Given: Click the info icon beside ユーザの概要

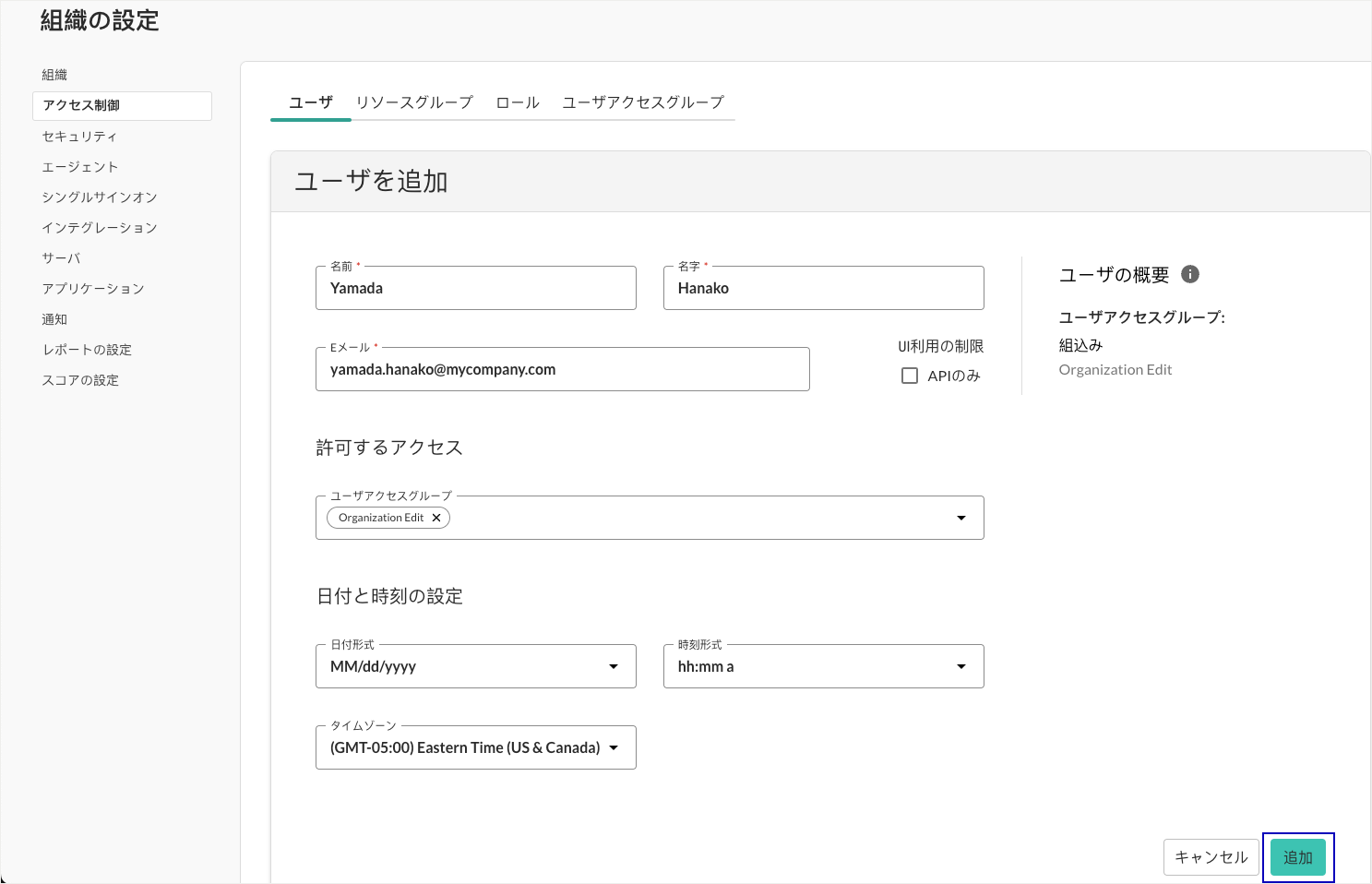Looking at the screenshot, I should click(1190, 274).
